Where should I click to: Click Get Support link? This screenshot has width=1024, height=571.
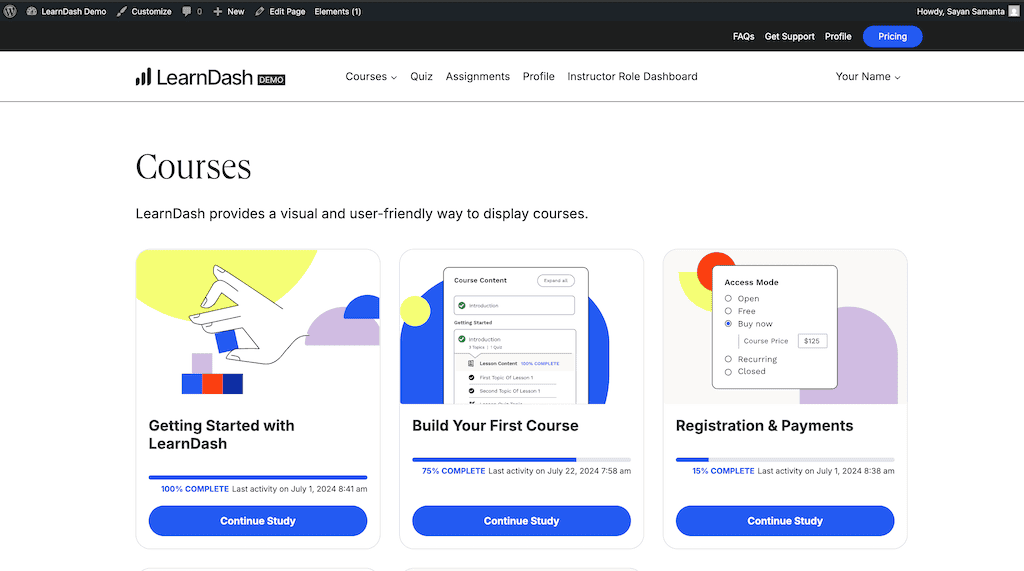790,37
